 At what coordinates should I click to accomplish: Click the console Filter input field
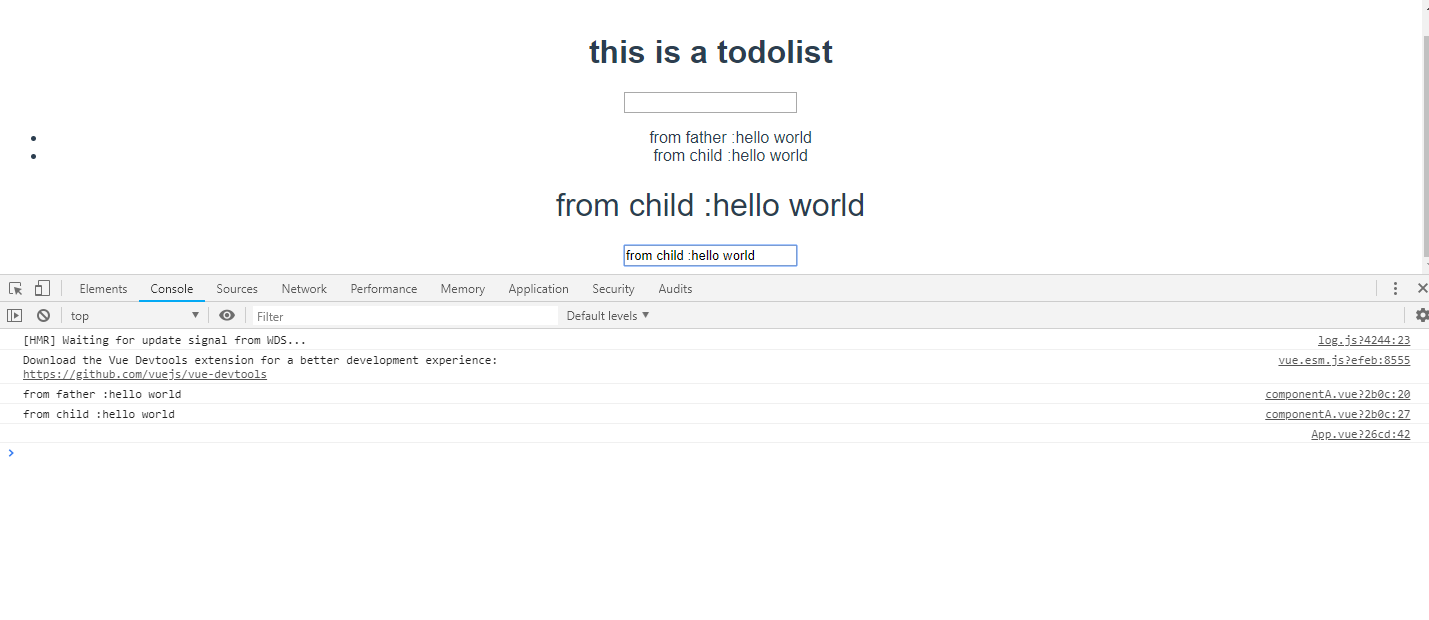point(405,316)
